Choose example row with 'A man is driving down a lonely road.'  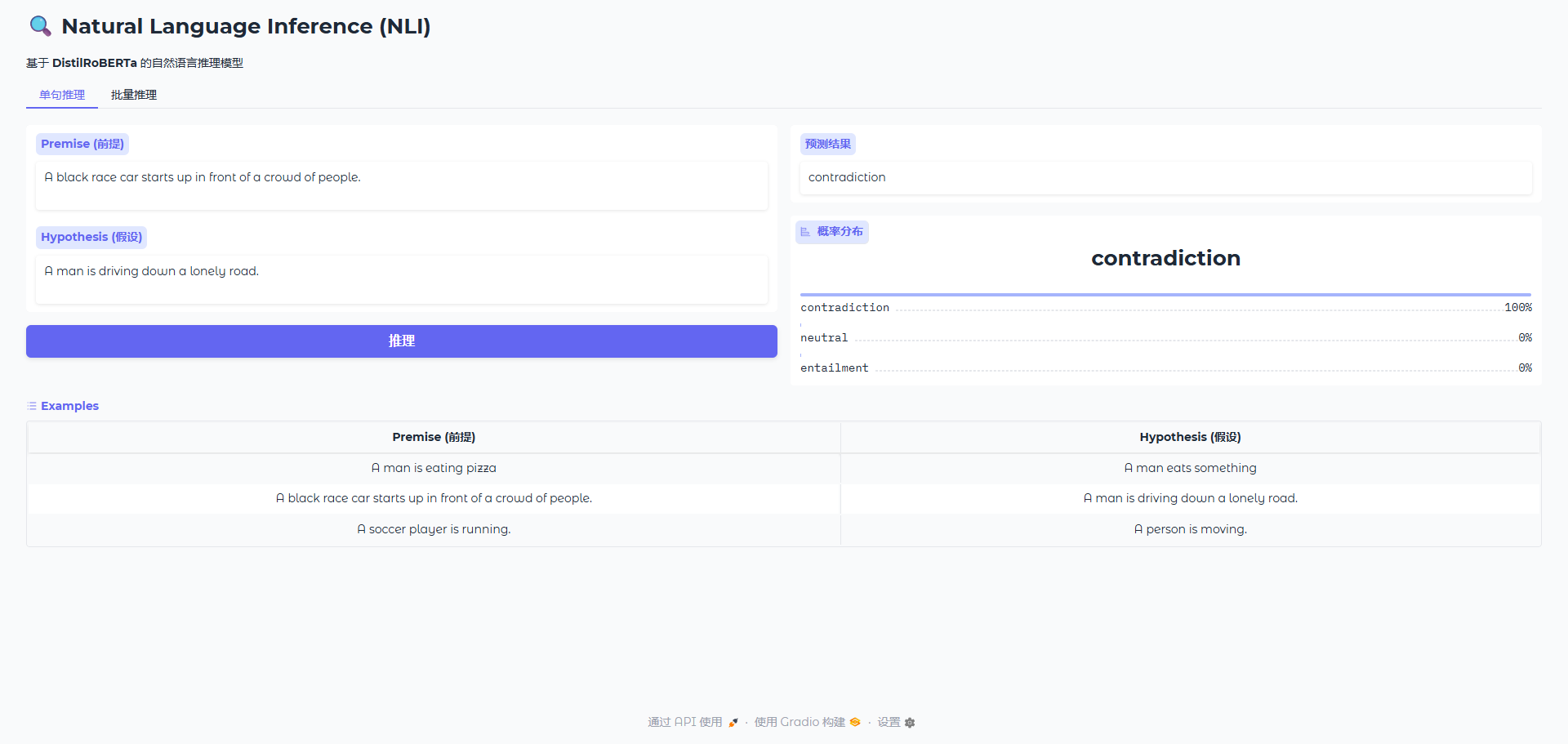coord(1190,498)
